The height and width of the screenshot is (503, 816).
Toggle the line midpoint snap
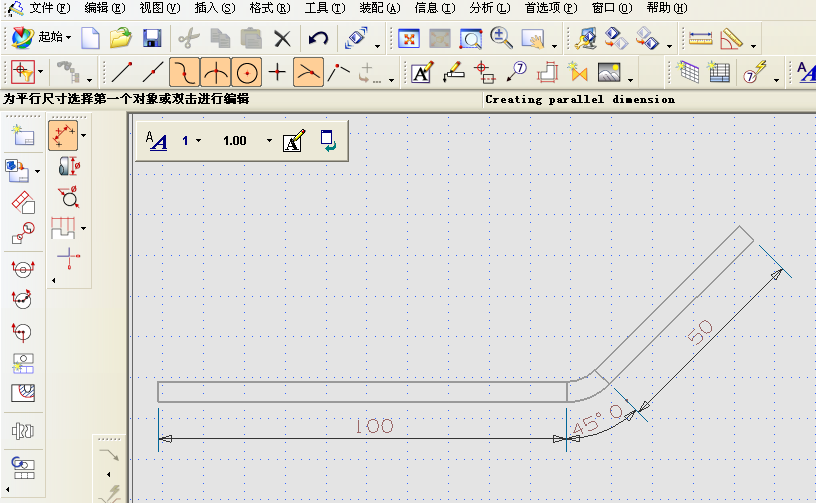pyautogui.click(x=152, y=72)
